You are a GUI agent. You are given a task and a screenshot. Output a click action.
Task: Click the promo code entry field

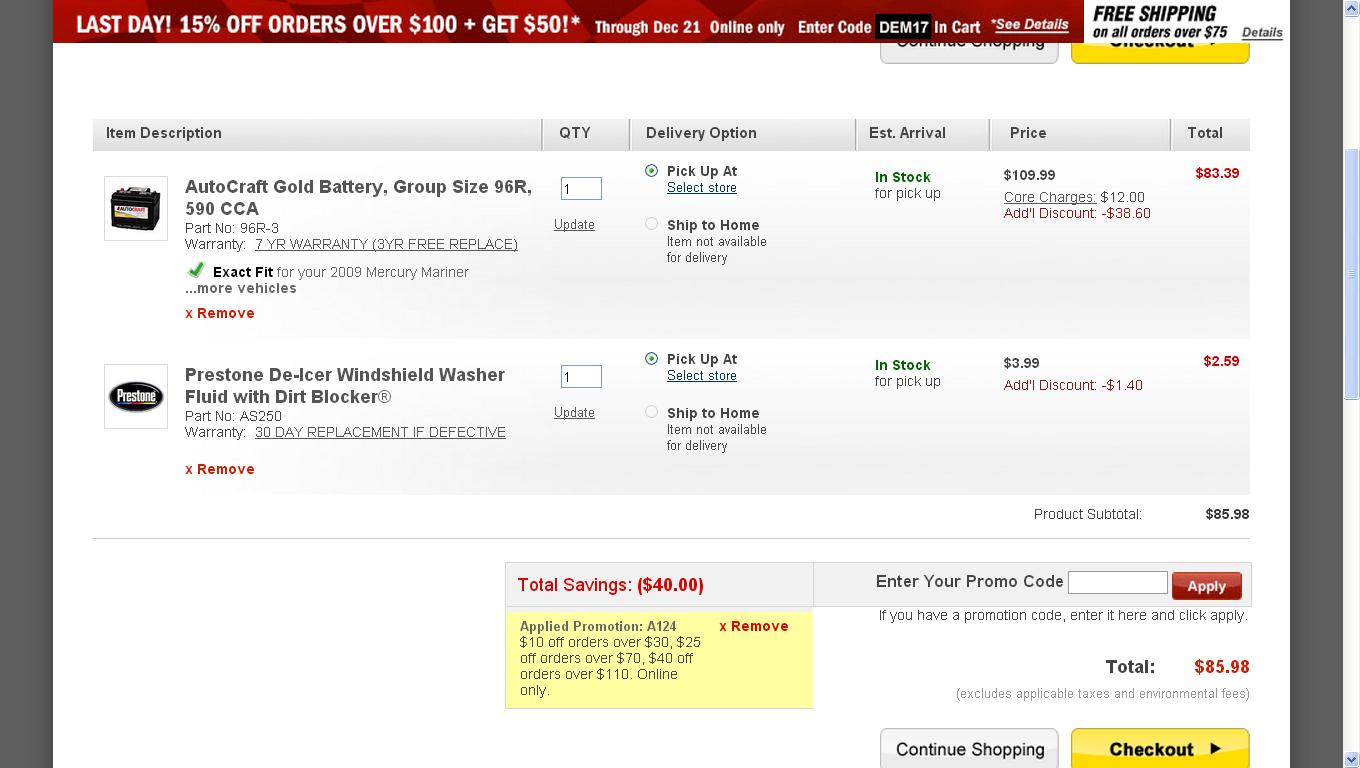pyautogui.click(x=1118, y=583)
